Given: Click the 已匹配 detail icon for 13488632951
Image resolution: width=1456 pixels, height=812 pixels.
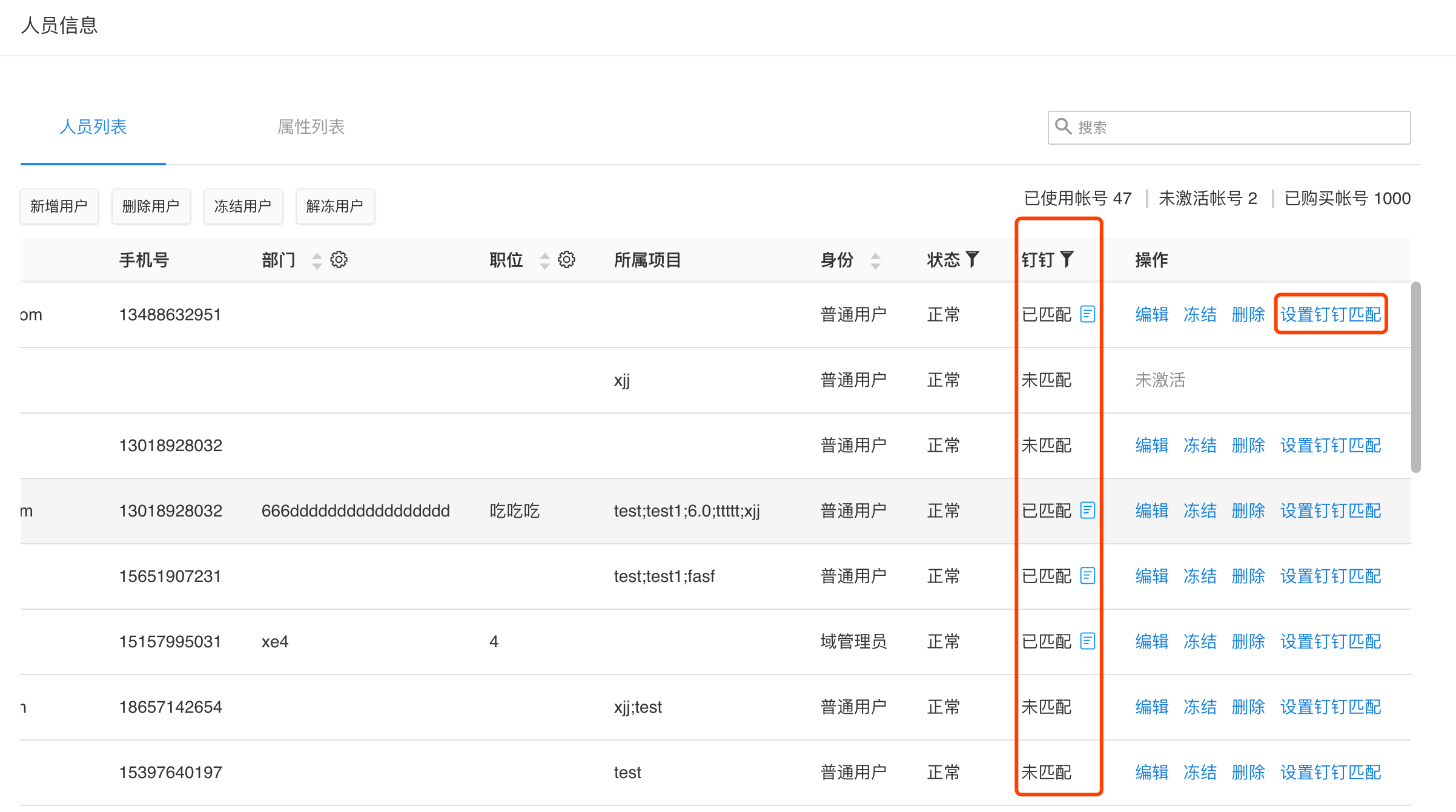Looking at the screenshot, I should click(x=1088, y=314).
